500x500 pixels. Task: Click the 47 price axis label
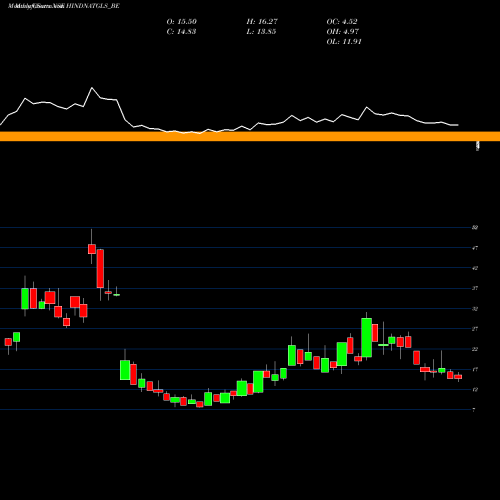tap(475, 248)
